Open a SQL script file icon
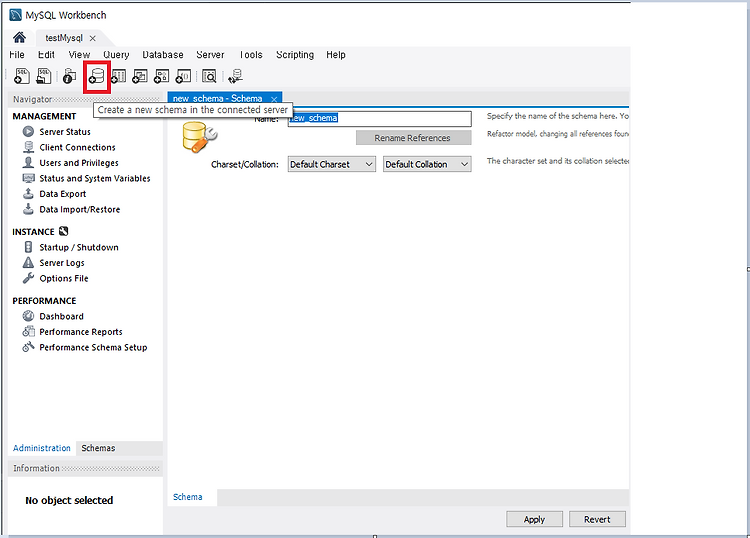The image size is (750, 538). (44, 76)
